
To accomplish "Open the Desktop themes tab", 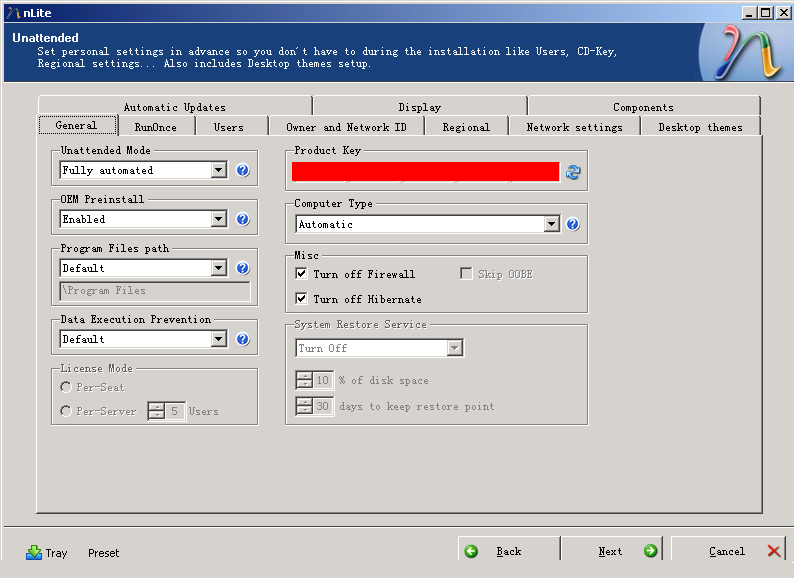I will [700, 127].
